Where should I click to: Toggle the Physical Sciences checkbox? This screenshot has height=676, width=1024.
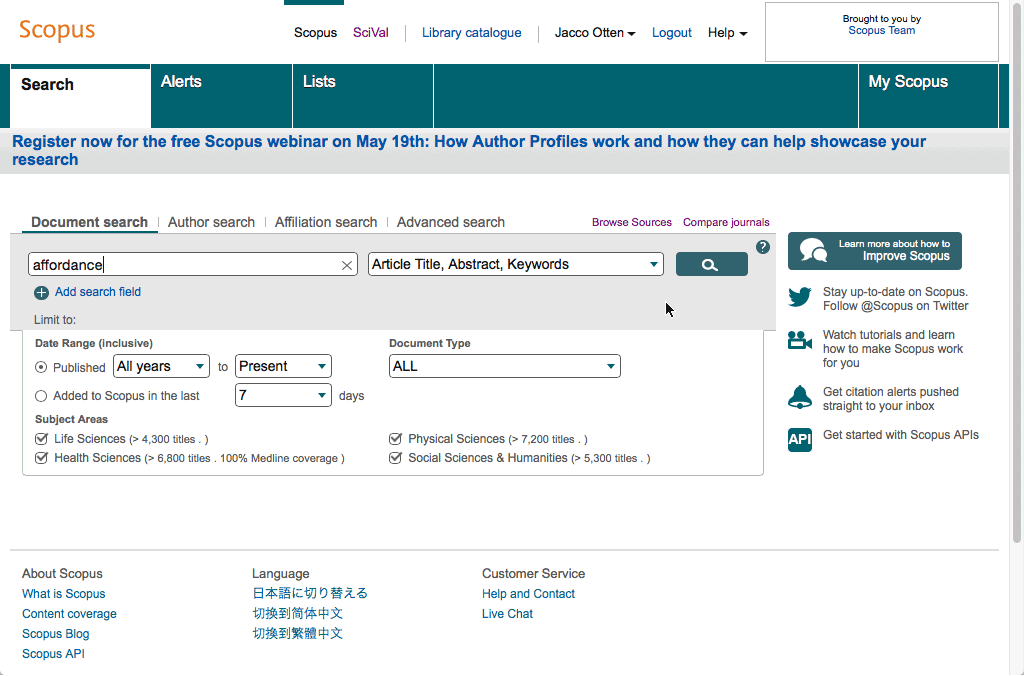[395, 439]
